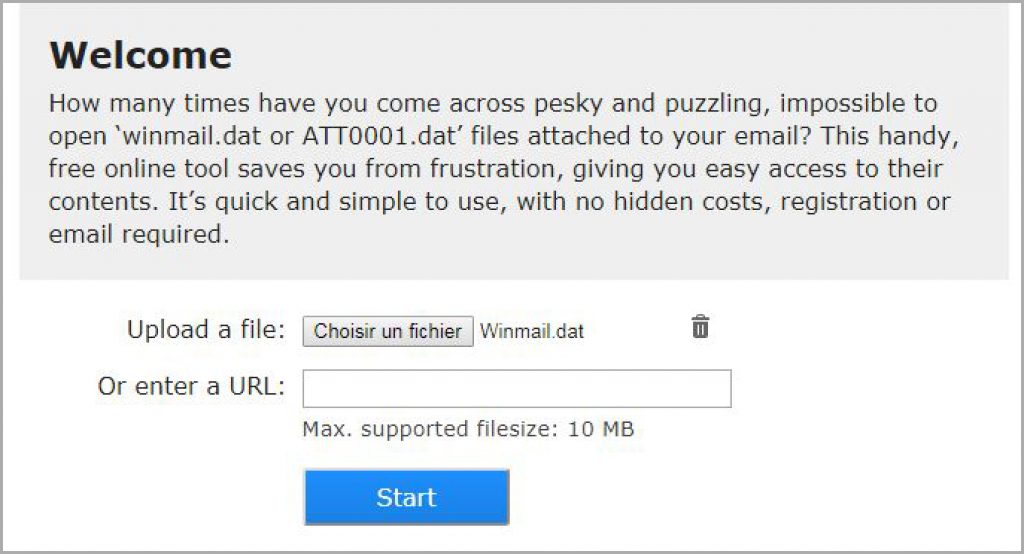Click the selected file name Winmail.dat
1024x554 pixels.
[x=532, y=332]
